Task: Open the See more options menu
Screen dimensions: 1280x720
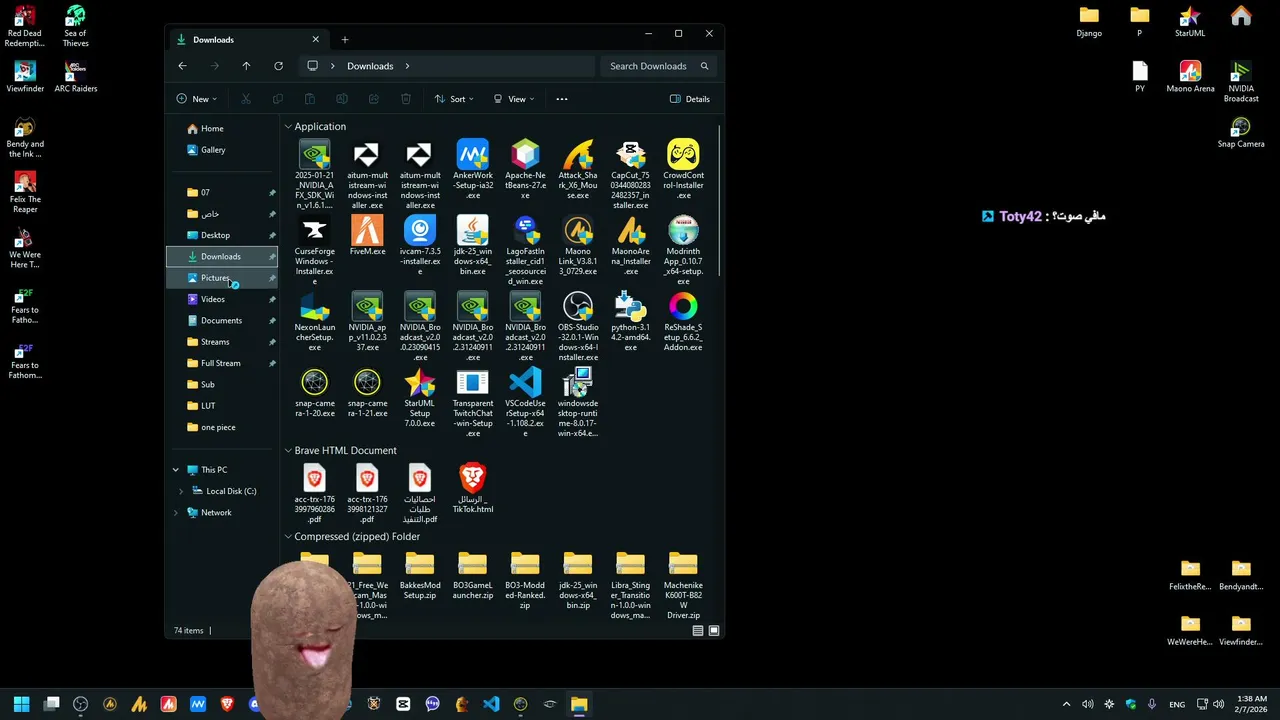Action: click(562, 99)
